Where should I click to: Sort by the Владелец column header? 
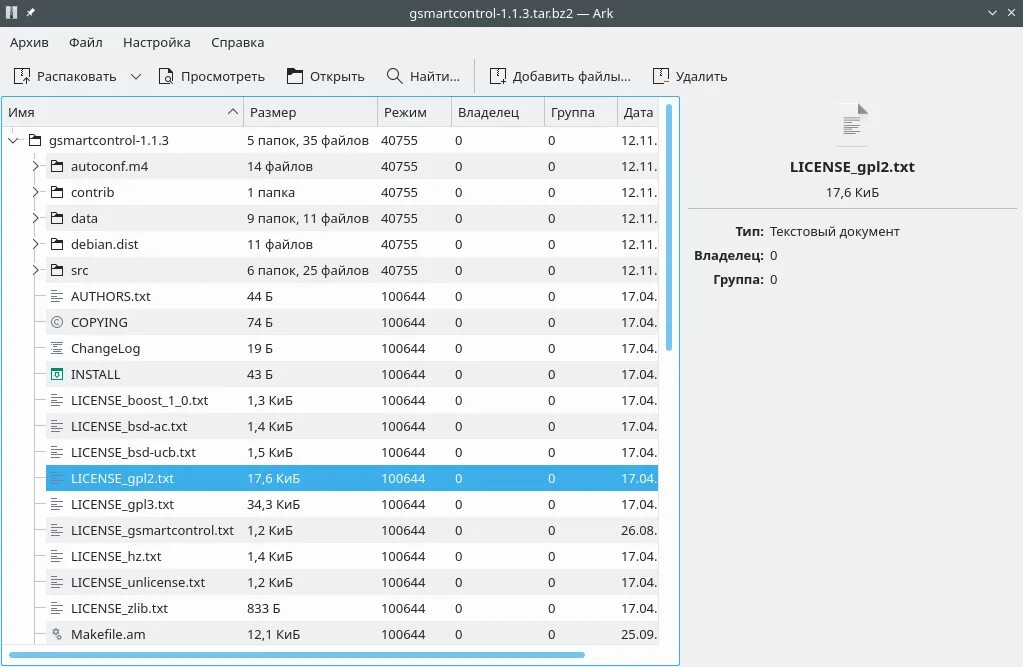(x=498, y=112)
